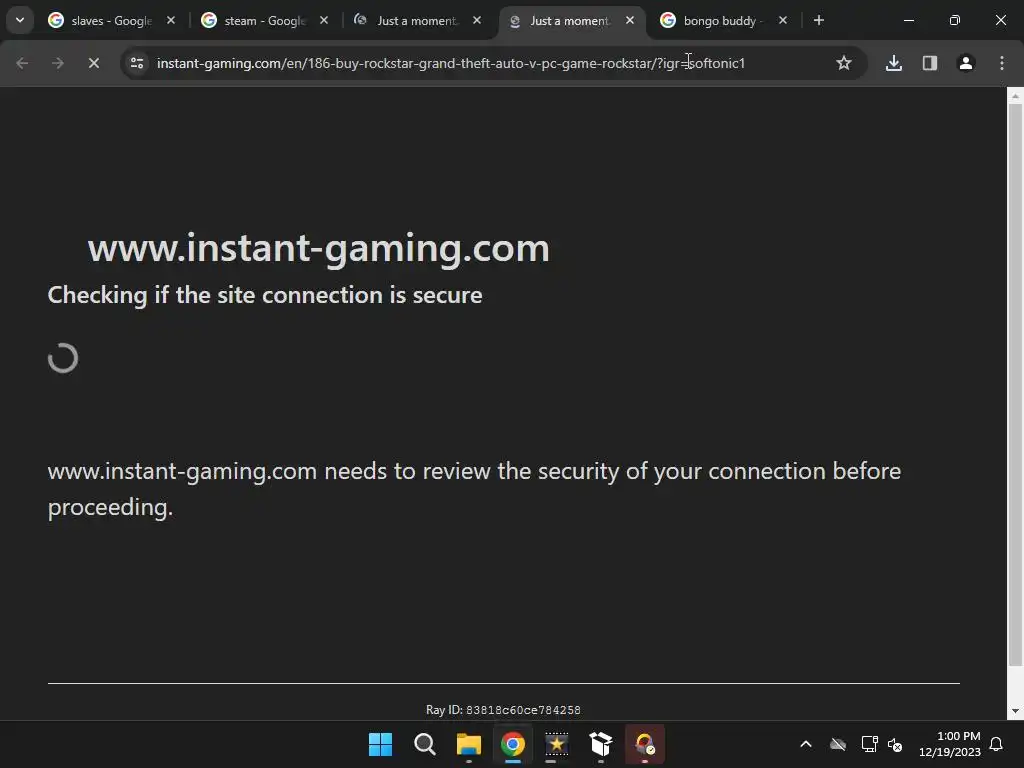This screenshot has height=768, width=1024.
Task: Open the notifications bell icon
Action: [996, 744]
